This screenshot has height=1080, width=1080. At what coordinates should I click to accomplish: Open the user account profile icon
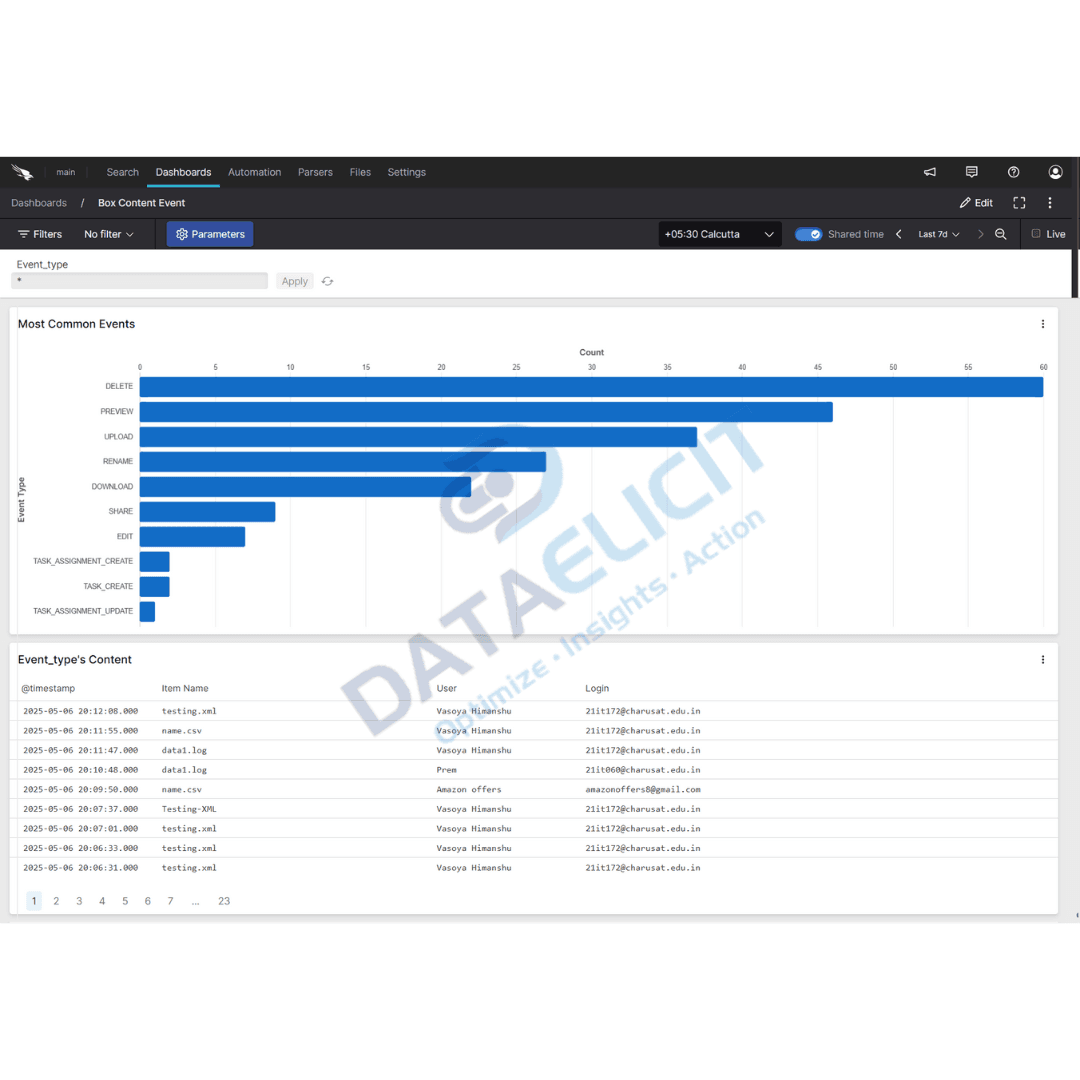tap(1055, 172)
